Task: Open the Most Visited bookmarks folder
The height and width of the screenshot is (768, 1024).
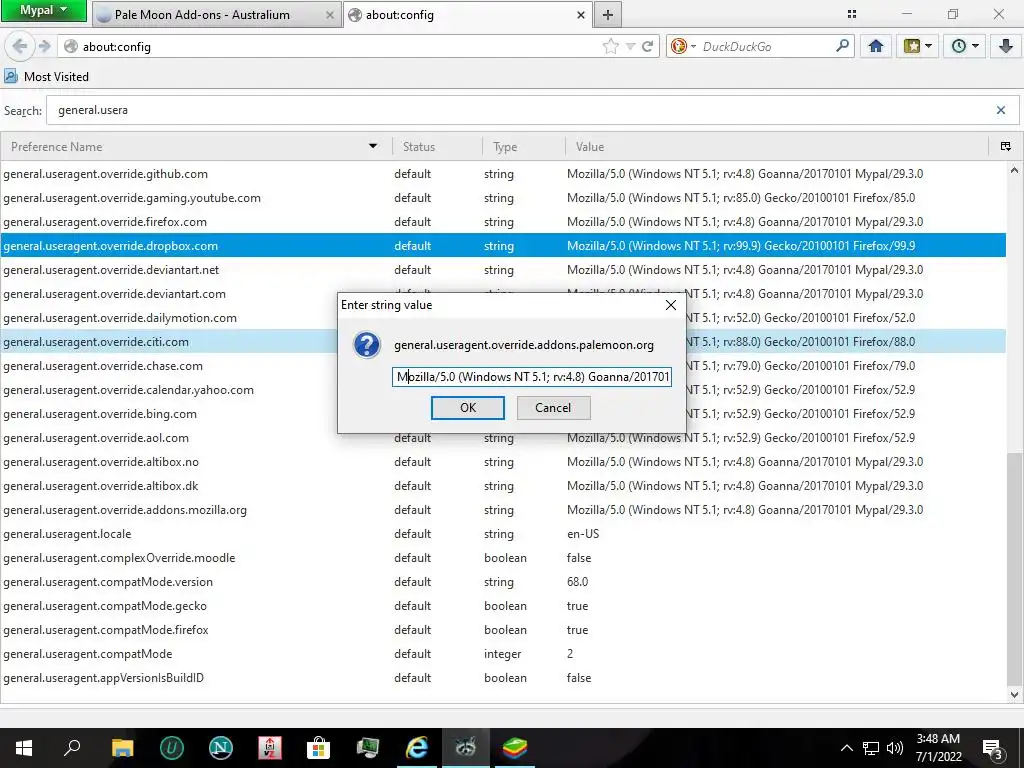Action: coord(46,76)
